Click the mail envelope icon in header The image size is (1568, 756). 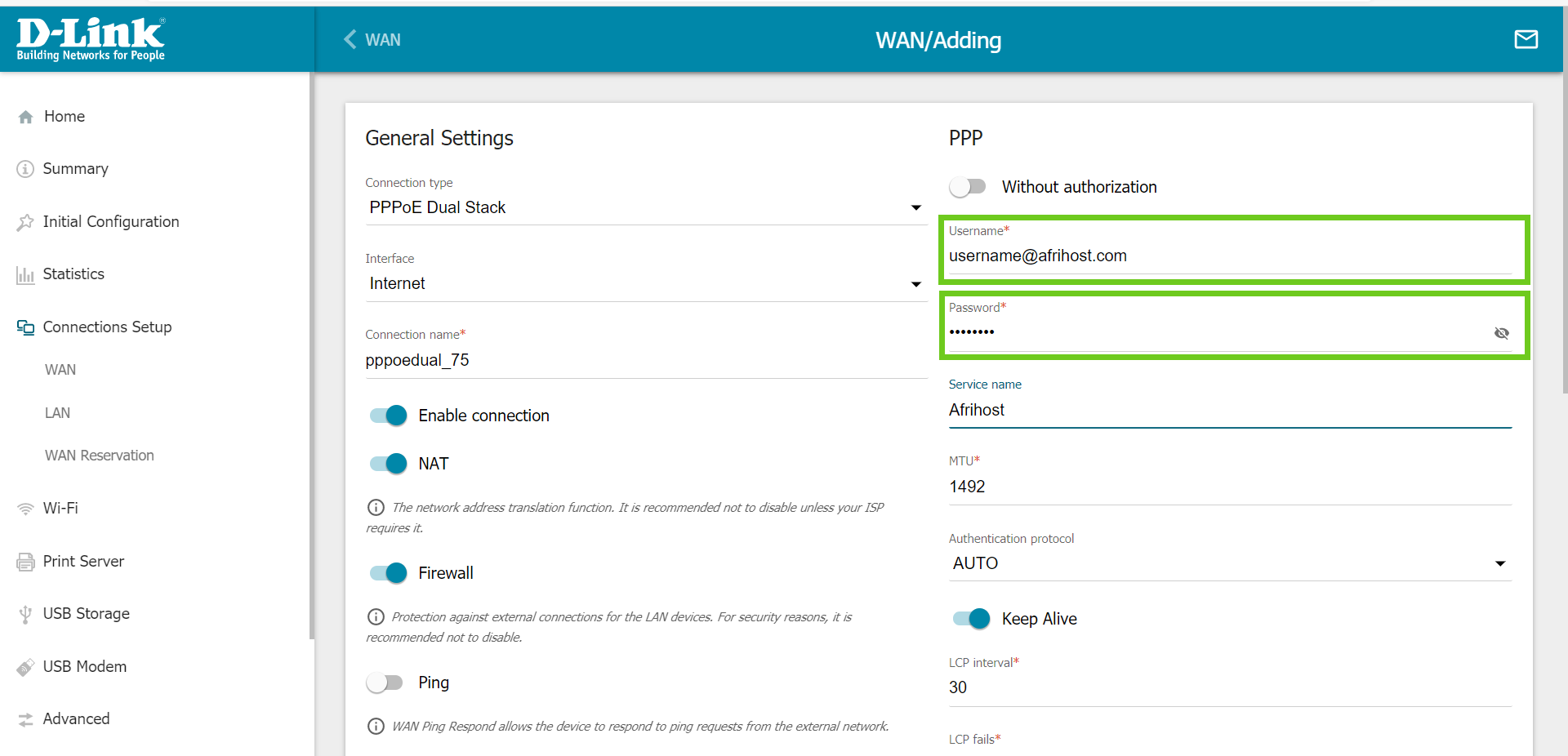pyautogui.click(x=1526, y=39)
